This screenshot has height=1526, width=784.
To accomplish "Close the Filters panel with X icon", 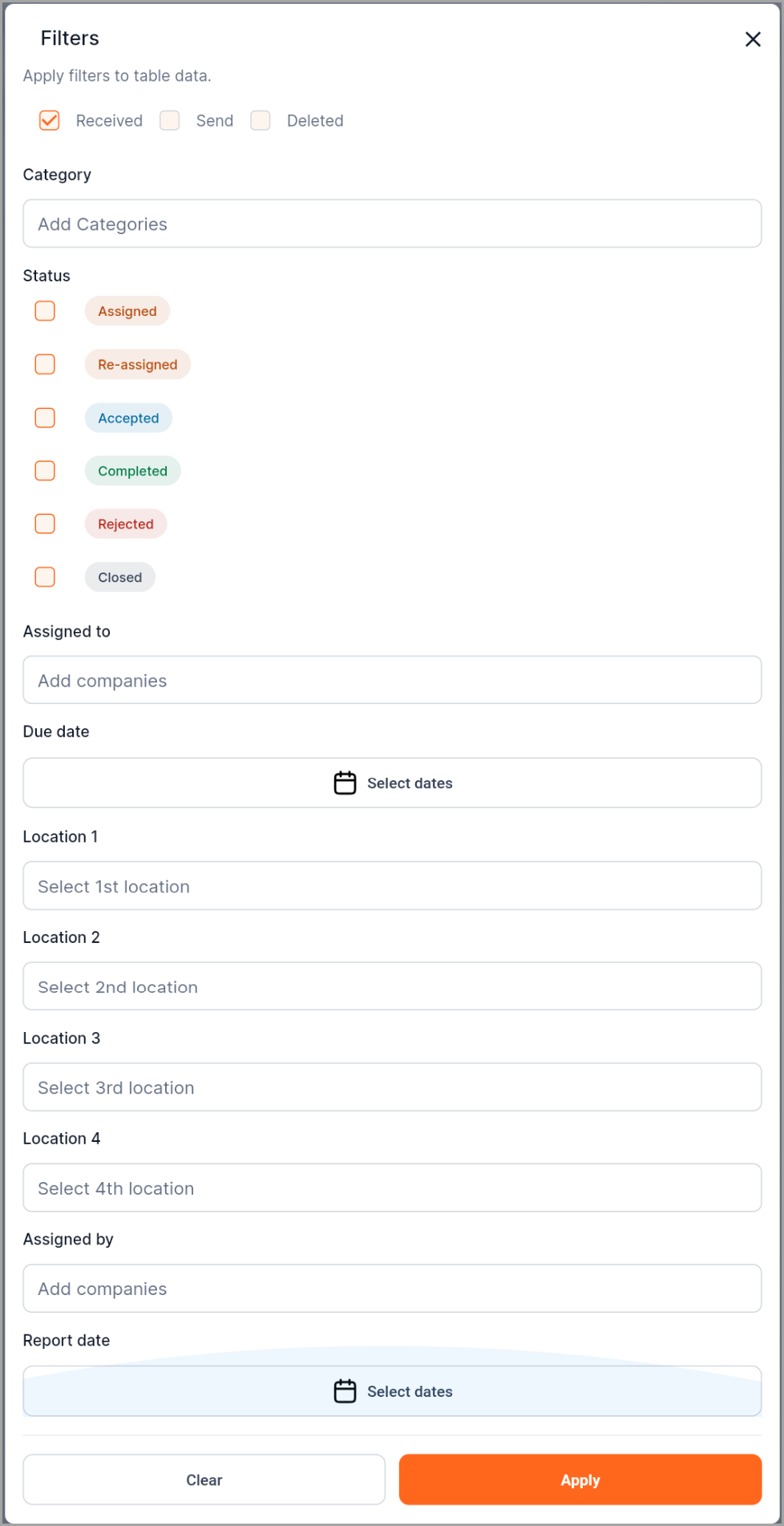I will click(752, 39).
